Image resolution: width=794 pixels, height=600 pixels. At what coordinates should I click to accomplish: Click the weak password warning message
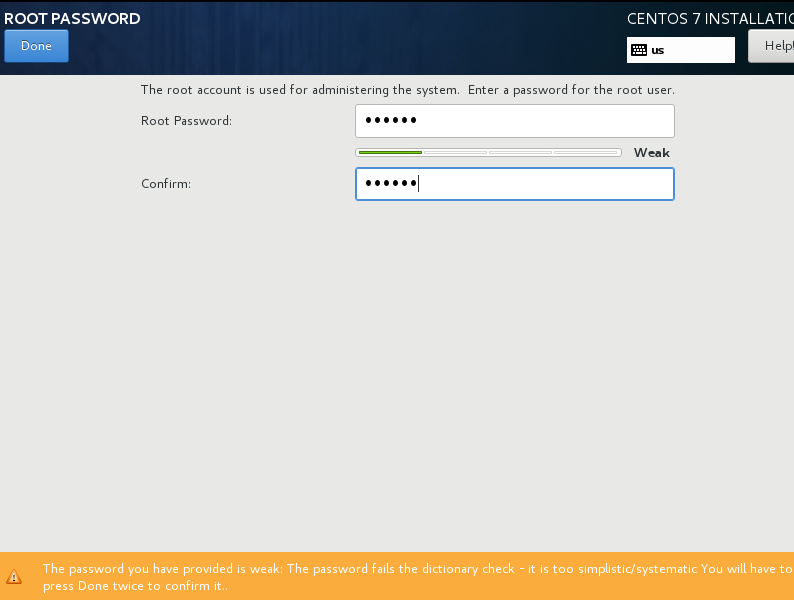coord(418,577)
